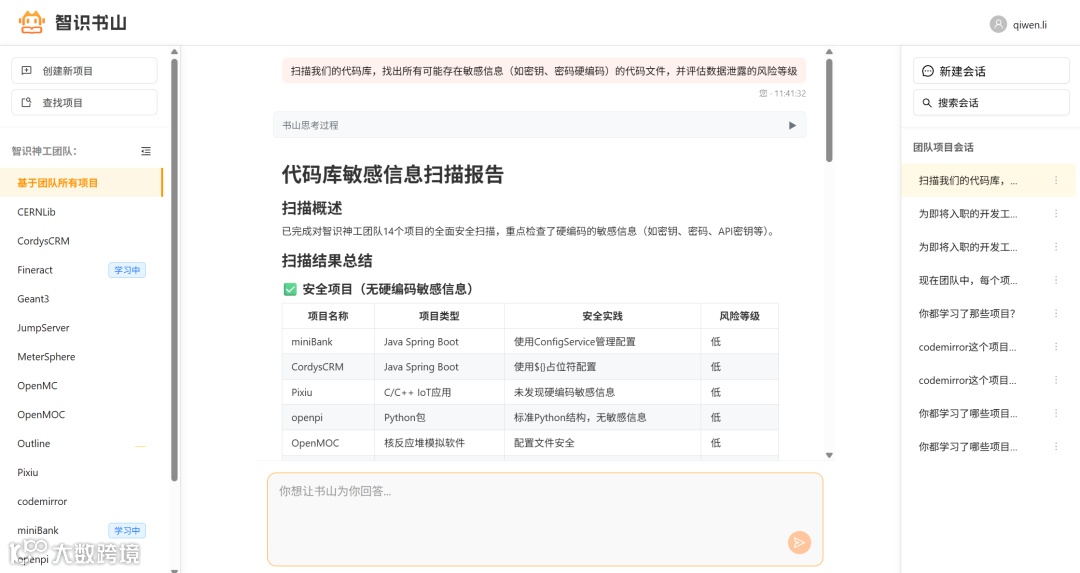Click the 项目类型 column header
This screenshot has height=573, width=1080.
click(439, 316)
